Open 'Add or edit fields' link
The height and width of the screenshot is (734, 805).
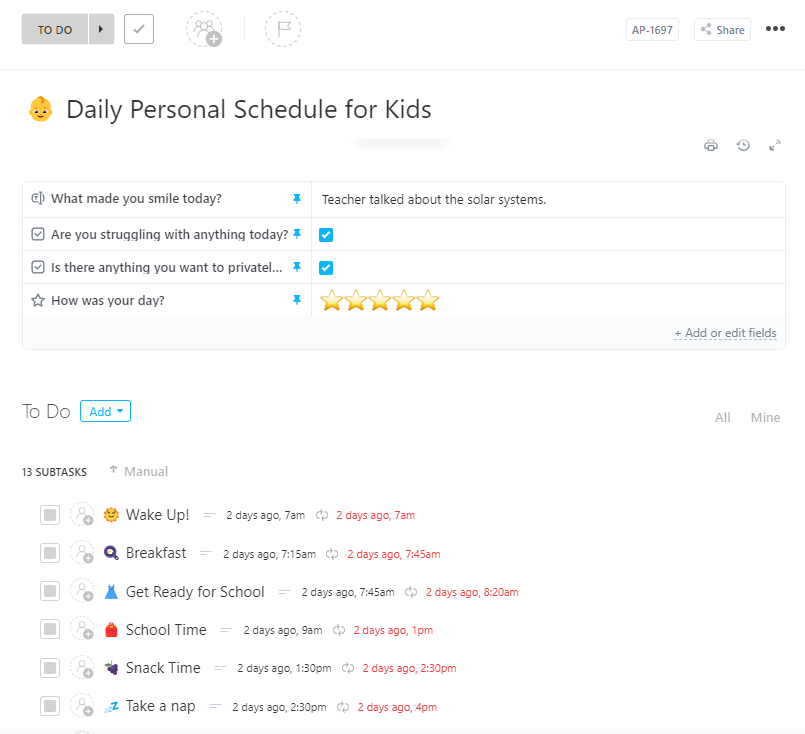coord(726,331)
